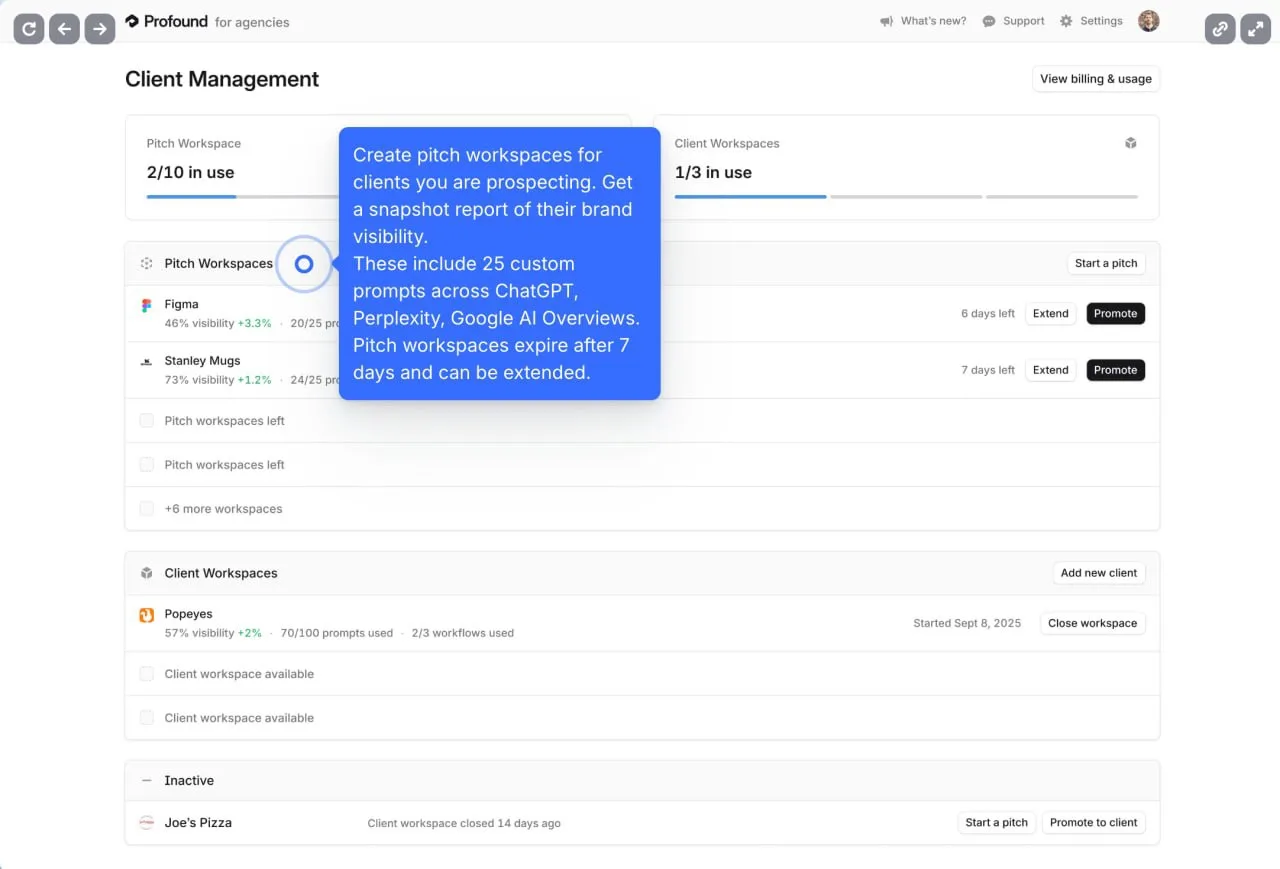This screenshot has width=1280, height=869.
Task: Open Support from the header
Action: tap(1013, 21)
